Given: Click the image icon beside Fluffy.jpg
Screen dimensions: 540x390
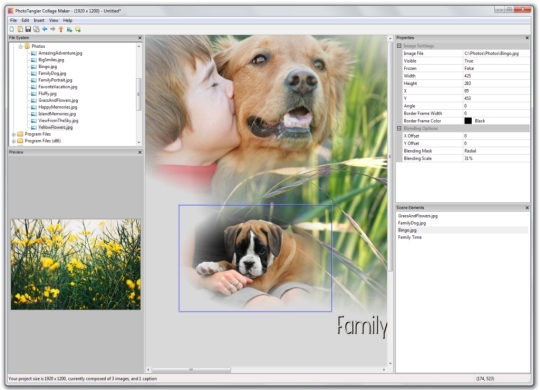Looking at the screenshot, I should pyautogui.click(x=34, y=94).
